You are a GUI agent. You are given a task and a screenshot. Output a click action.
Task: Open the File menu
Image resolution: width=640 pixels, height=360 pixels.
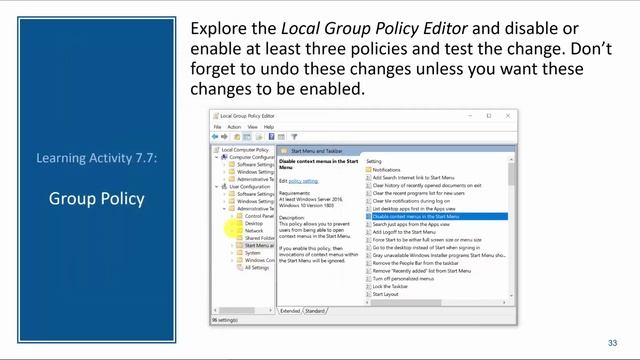pyautogui.click(x=218, y=127)
